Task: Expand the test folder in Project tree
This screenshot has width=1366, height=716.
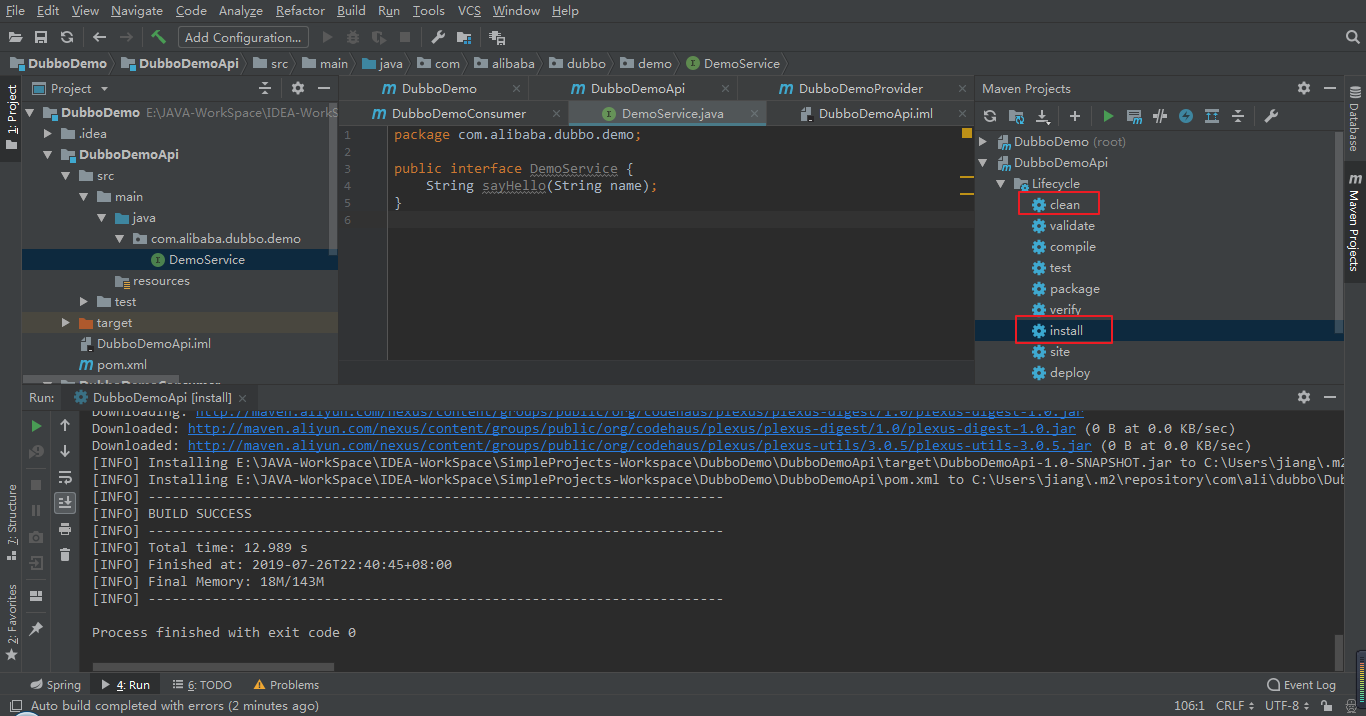Action: coord(84,301)
